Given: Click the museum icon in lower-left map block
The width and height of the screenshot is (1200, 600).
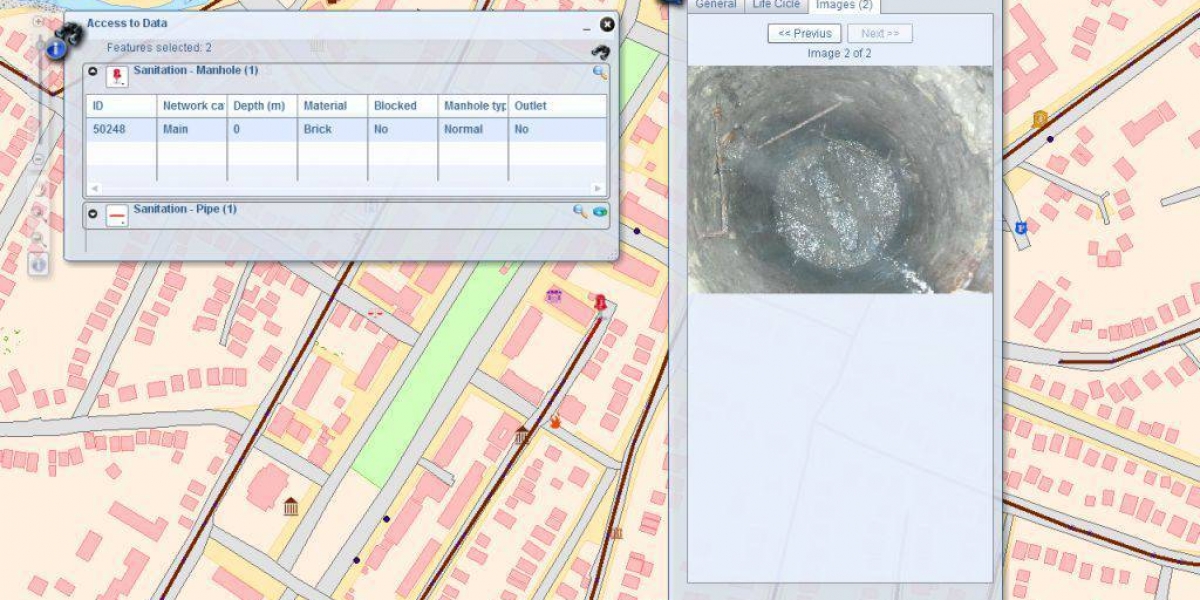Looking at the screenshot, I should click(291, 507).
